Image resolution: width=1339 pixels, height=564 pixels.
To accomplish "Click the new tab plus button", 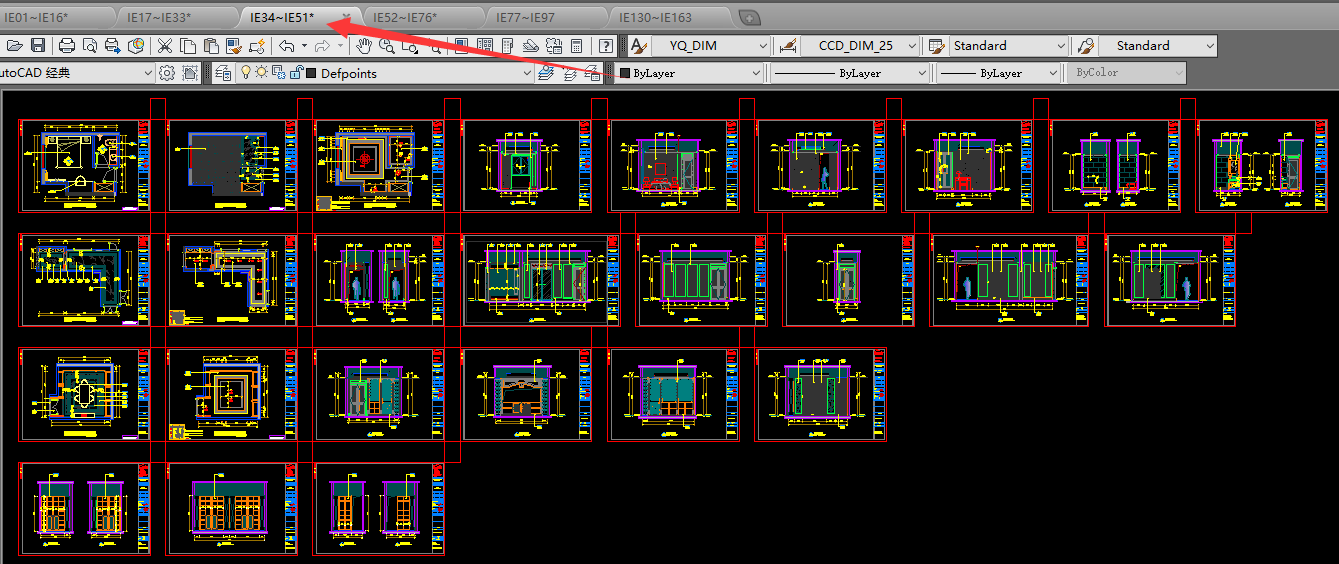I will (749, 18).
